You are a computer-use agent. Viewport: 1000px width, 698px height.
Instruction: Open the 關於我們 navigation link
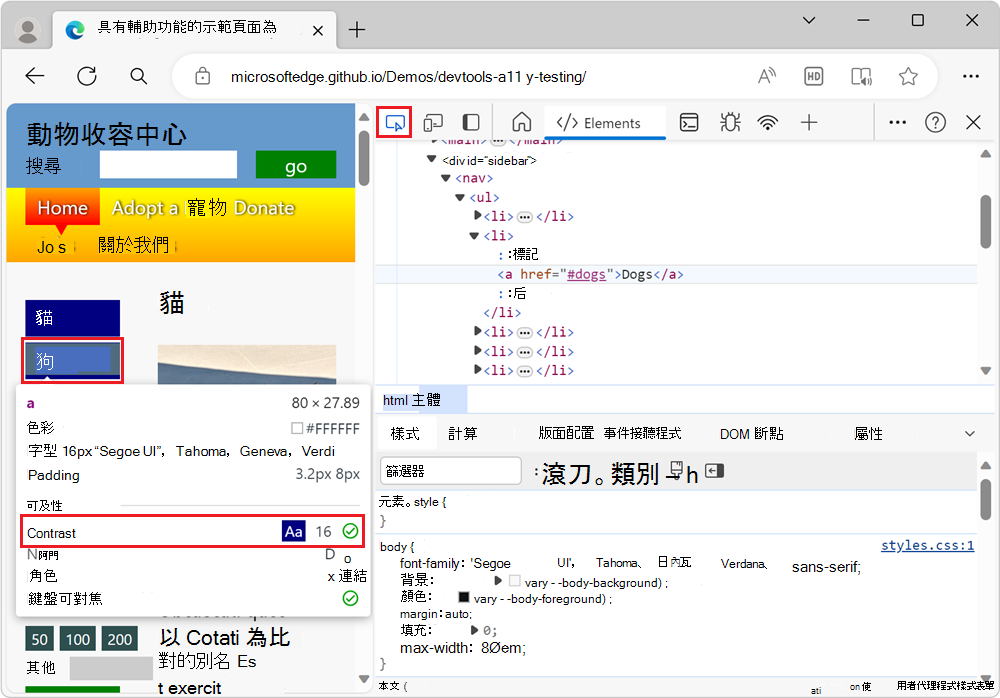coord(134,245)
